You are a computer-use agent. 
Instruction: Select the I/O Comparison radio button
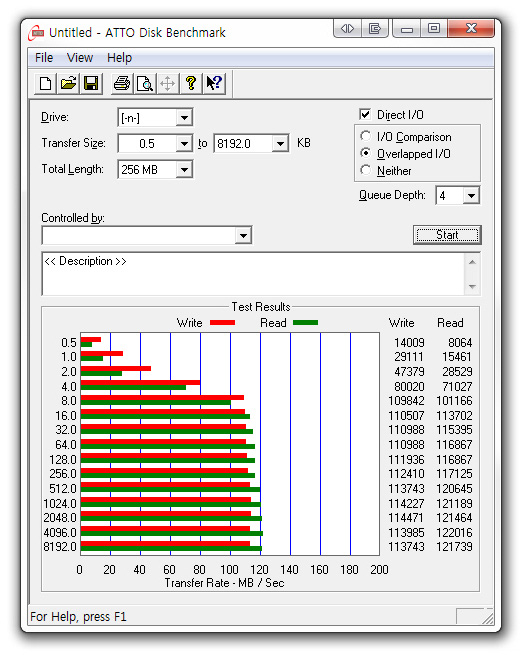coord(365,136)
